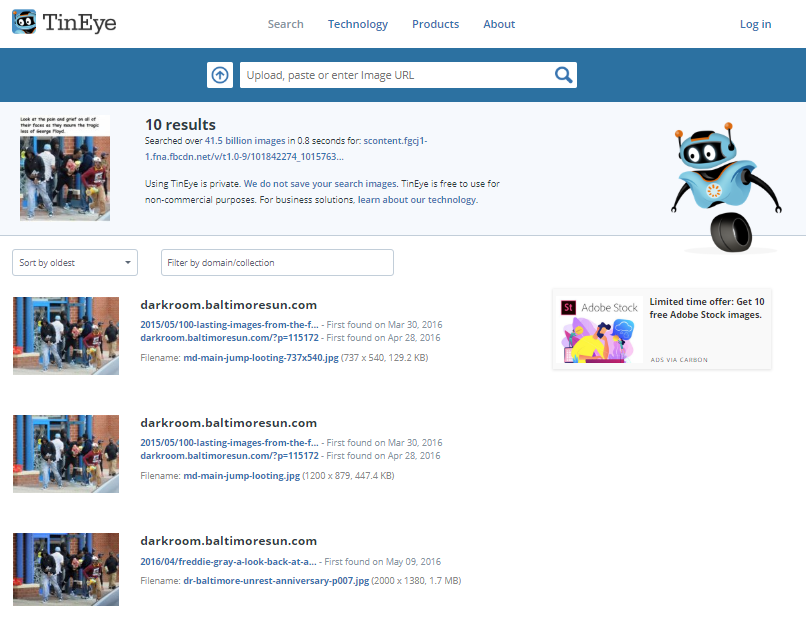Click darkroom.baltimoresun.com heading of p007.jpg result

228,541
